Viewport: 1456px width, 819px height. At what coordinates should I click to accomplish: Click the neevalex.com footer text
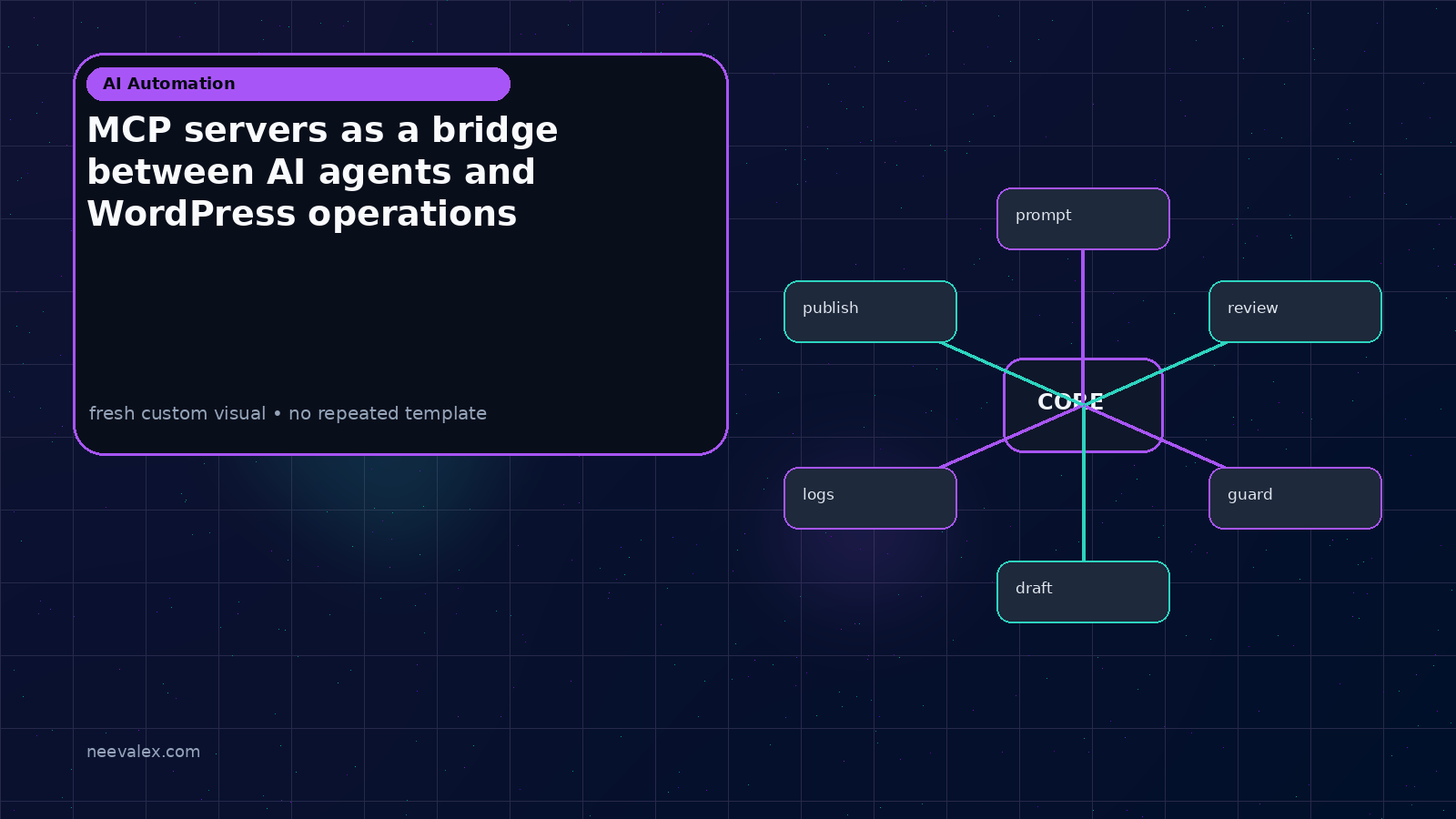143,752
